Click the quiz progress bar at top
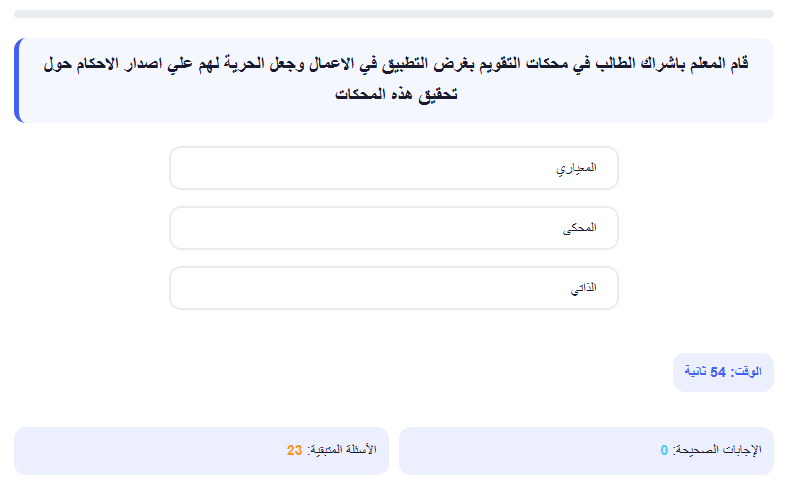 tap(394, 14)
